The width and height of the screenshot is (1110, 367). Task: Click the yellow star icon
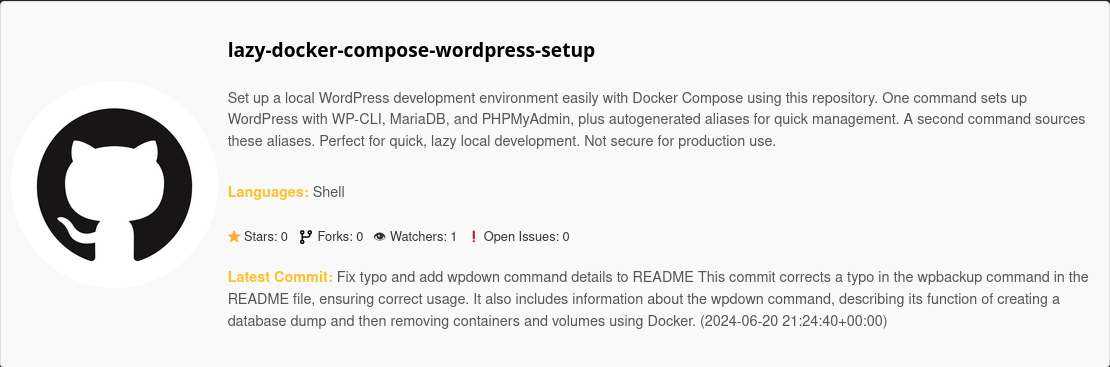pos(234,237)
